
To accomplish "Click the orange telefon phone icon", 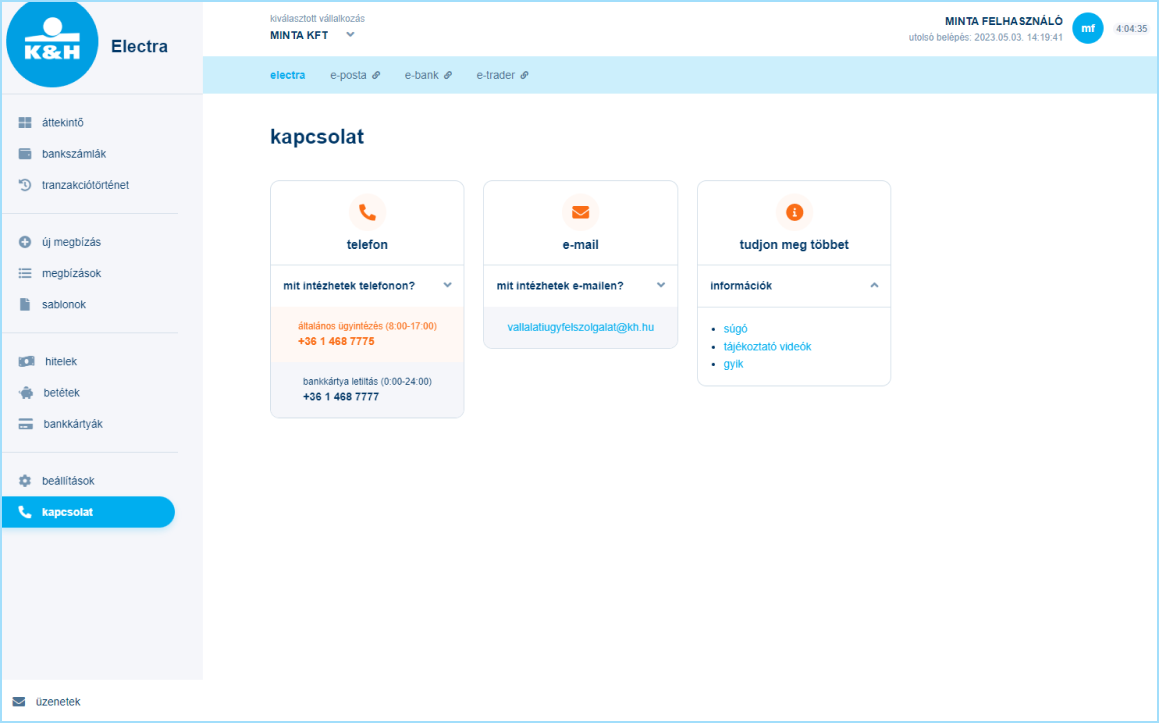I will [366, 212].
